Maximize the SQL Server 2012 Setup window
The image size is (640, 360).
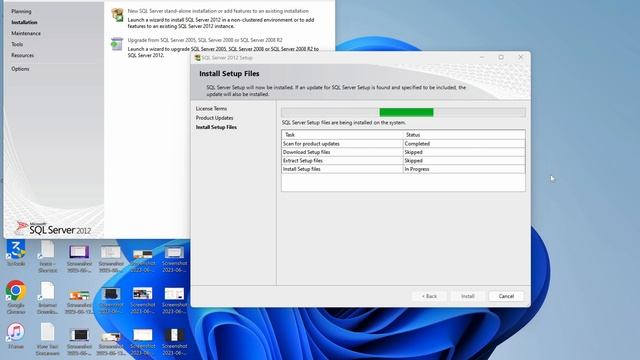tap(501, 58)
